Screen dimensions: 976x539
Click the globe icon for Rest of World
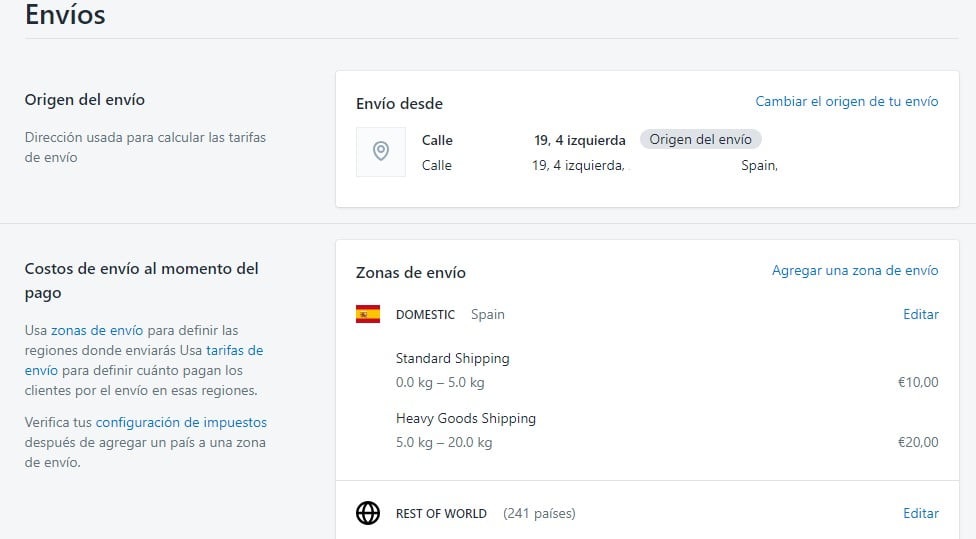(x=368, y=513)
